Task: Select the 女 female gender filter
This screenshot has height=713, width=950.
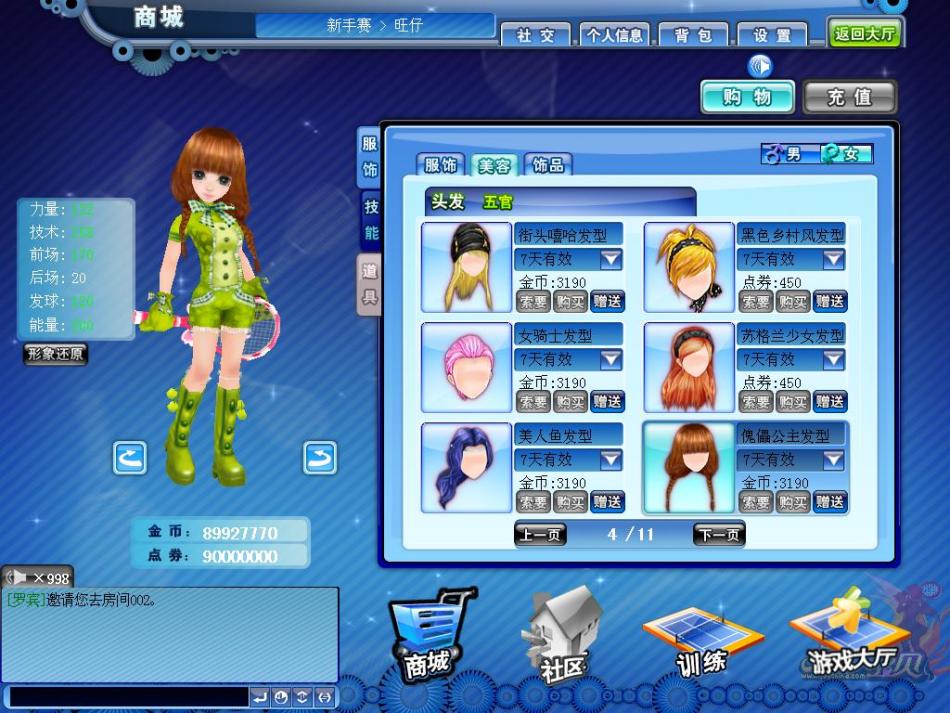Action: point(845,154)
